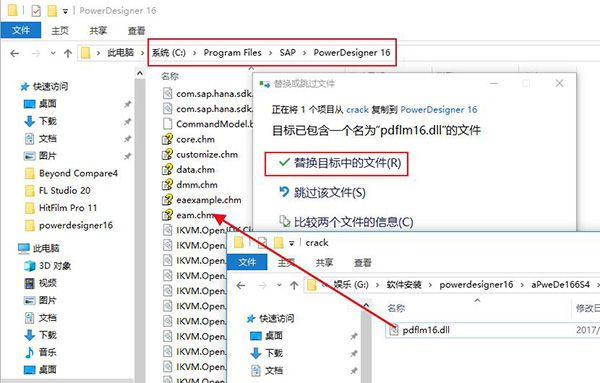The height and width of the screenshot is (383, 600).
Task: Go up one folder level with up arrow
Action: coord(68,53)
